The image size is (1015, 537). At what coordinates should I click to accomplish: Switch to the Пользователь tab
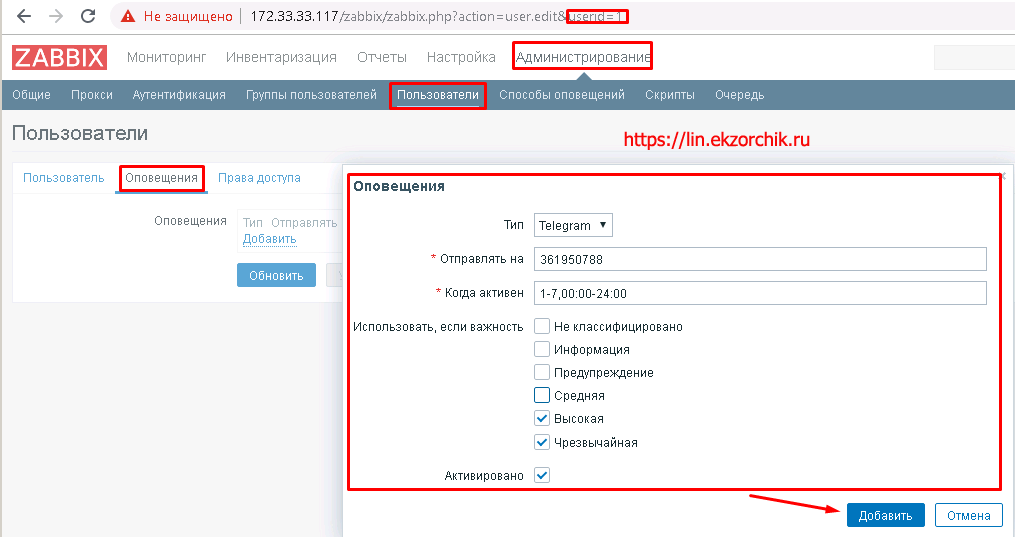(x=63, y=178)
